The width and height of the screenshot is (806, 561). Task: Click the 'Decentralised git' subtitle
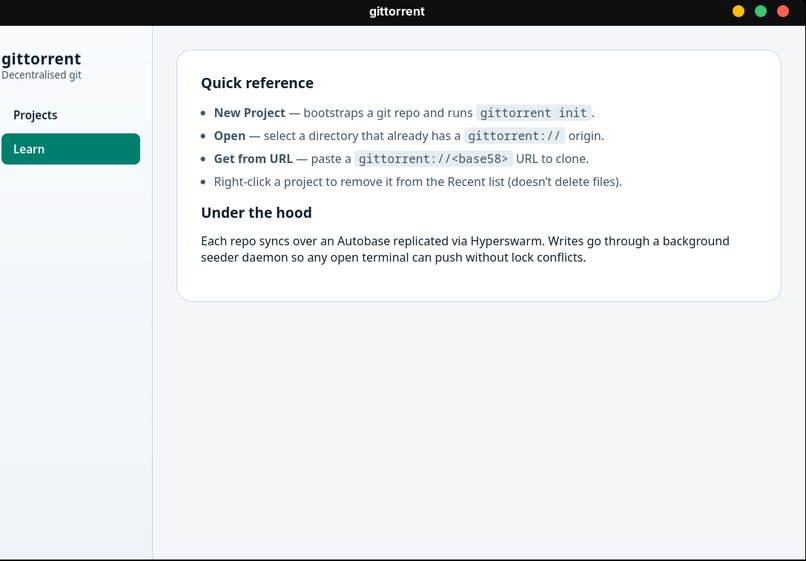(41, 75)
